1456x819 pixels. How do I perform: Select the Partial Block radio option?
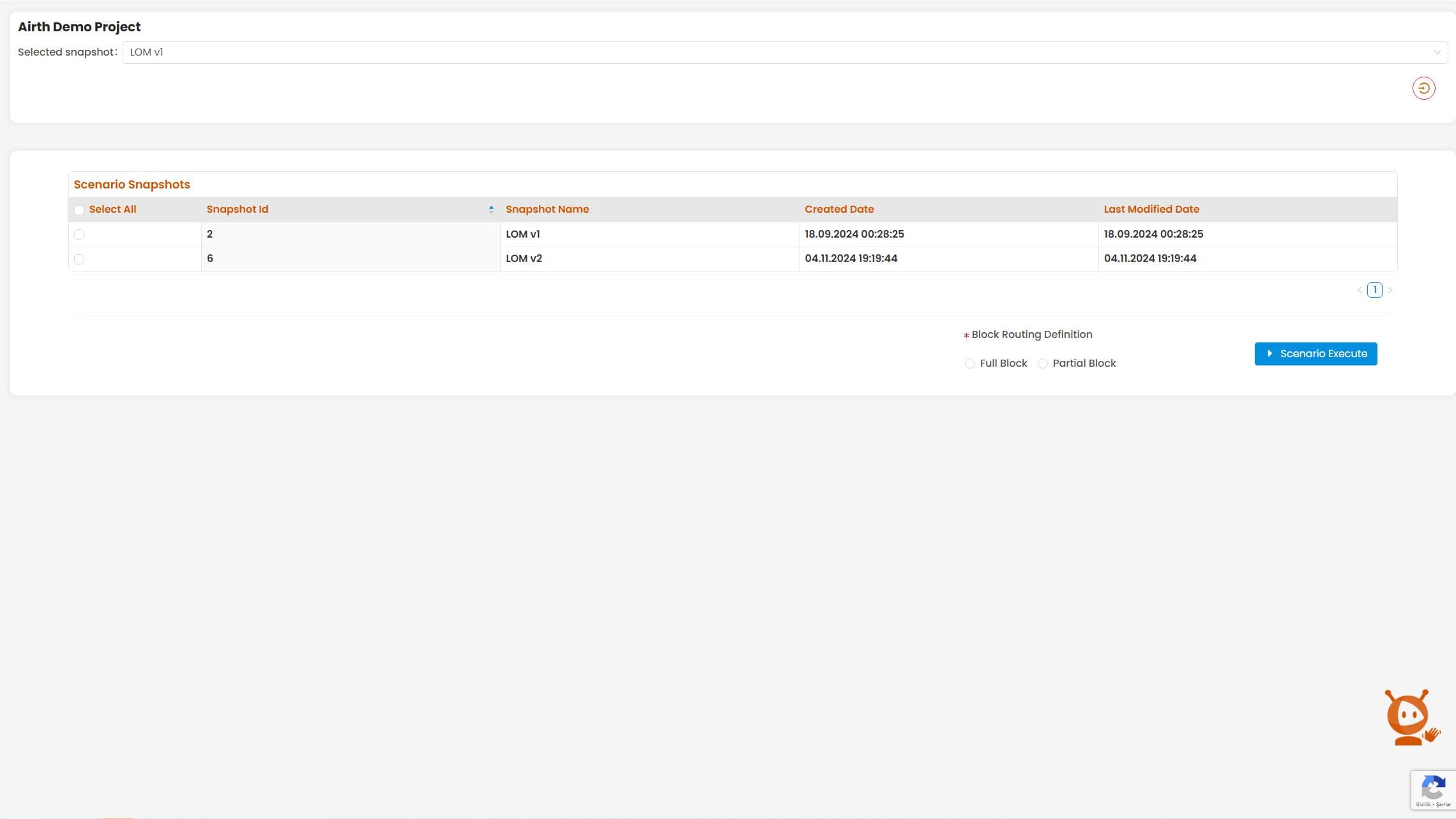pyautogui.click(x=1042, y=364)
